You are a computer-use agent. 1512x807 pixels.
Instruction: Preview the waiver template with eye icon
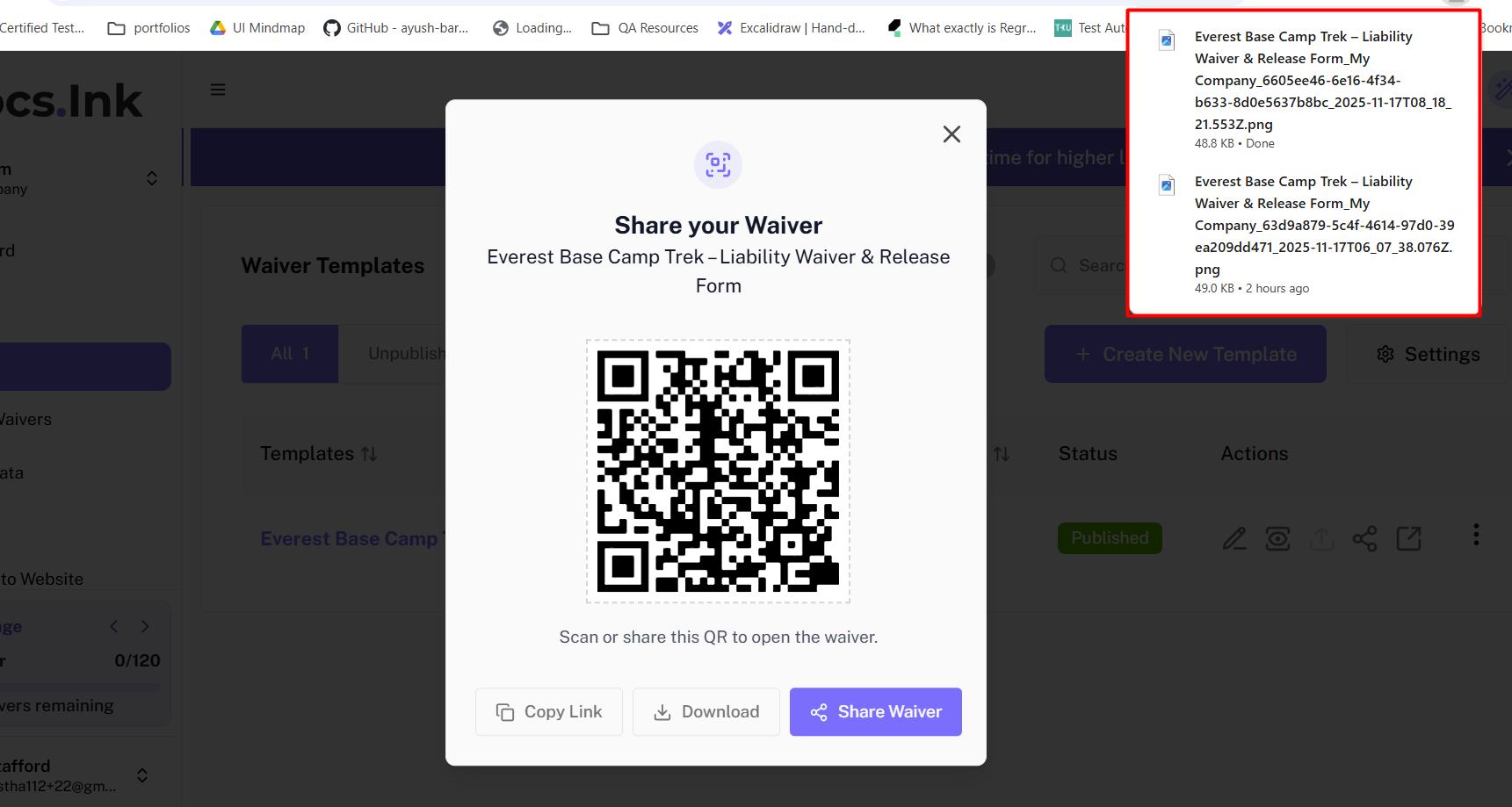tap(1277, 538)
